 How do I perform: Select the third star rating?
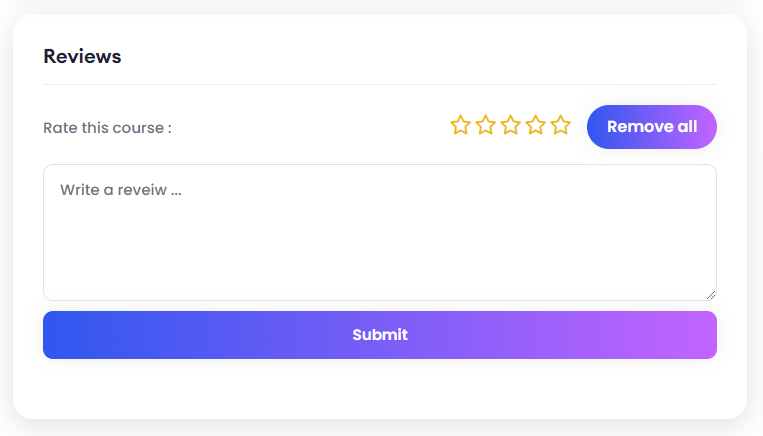click(510, 126)
